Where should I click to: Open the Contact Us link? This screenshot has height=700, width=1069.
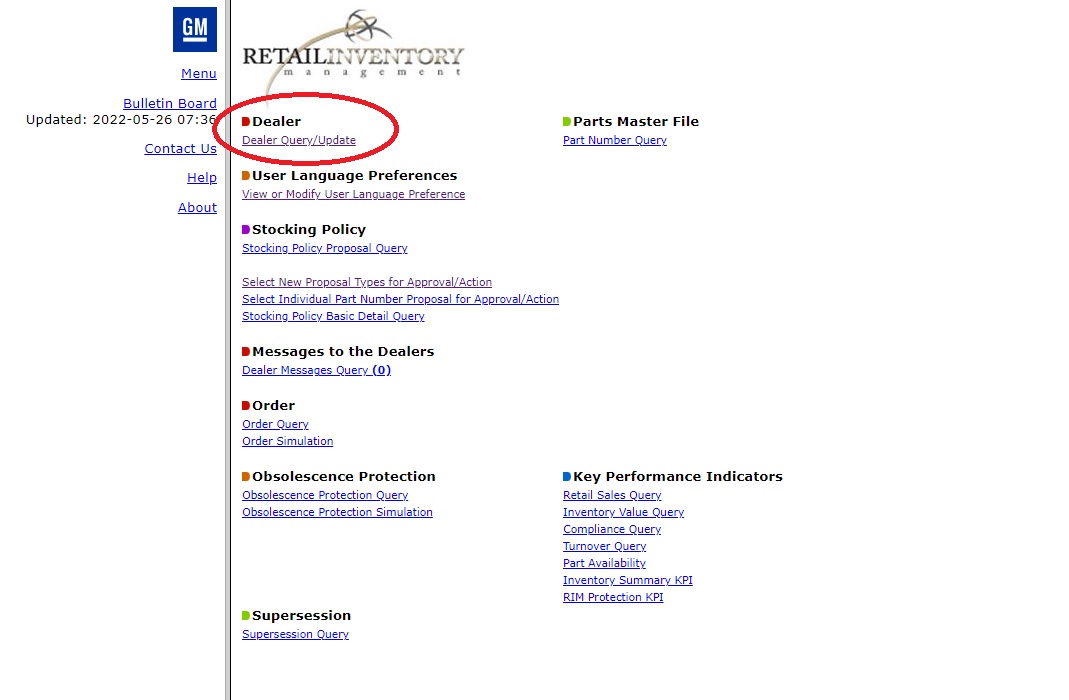click(x=181, y=149)
